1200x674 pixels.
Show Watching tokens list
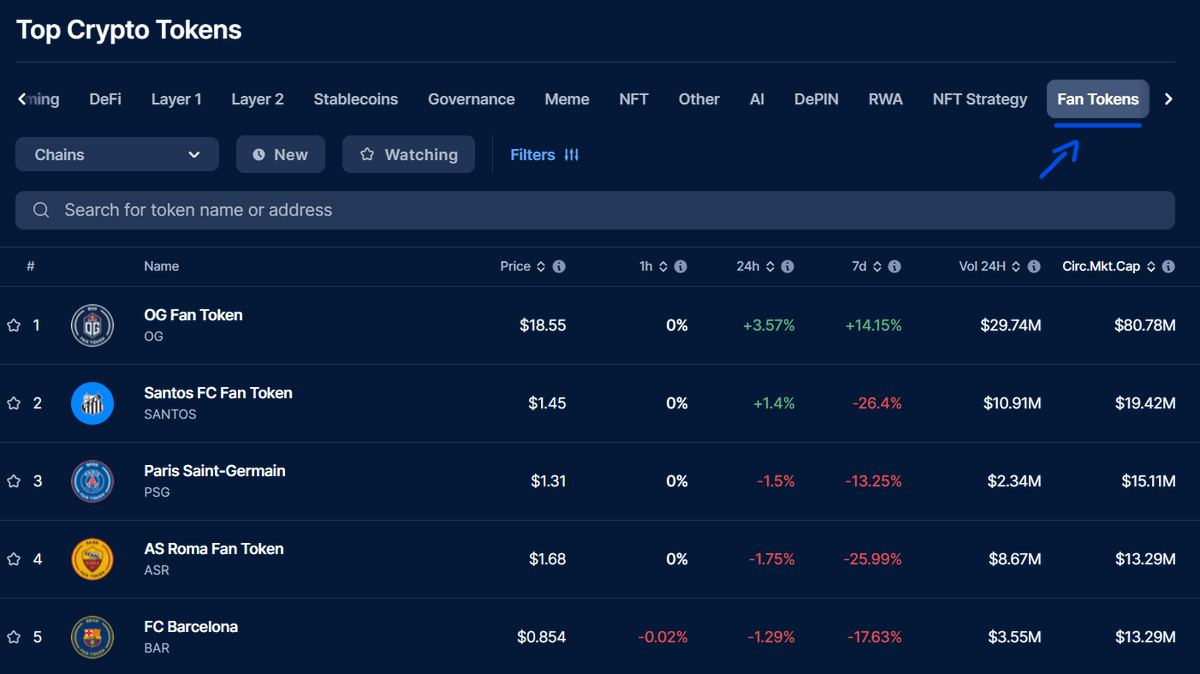[408, 155]
